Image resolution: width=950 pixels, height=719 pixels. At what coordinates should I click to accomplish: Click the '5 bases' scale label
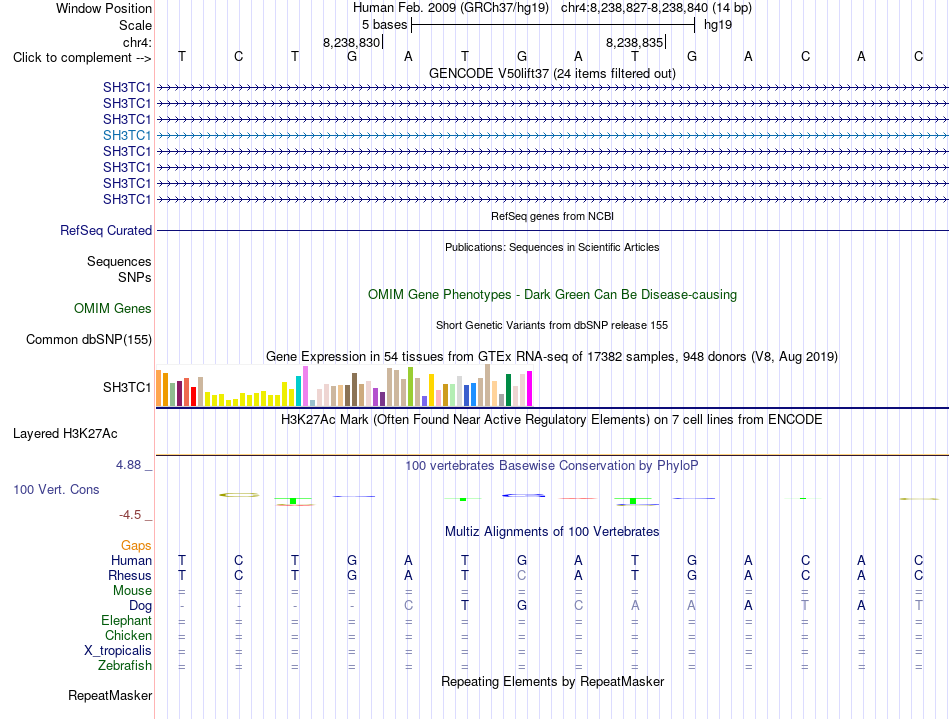[x=385, y=25]
